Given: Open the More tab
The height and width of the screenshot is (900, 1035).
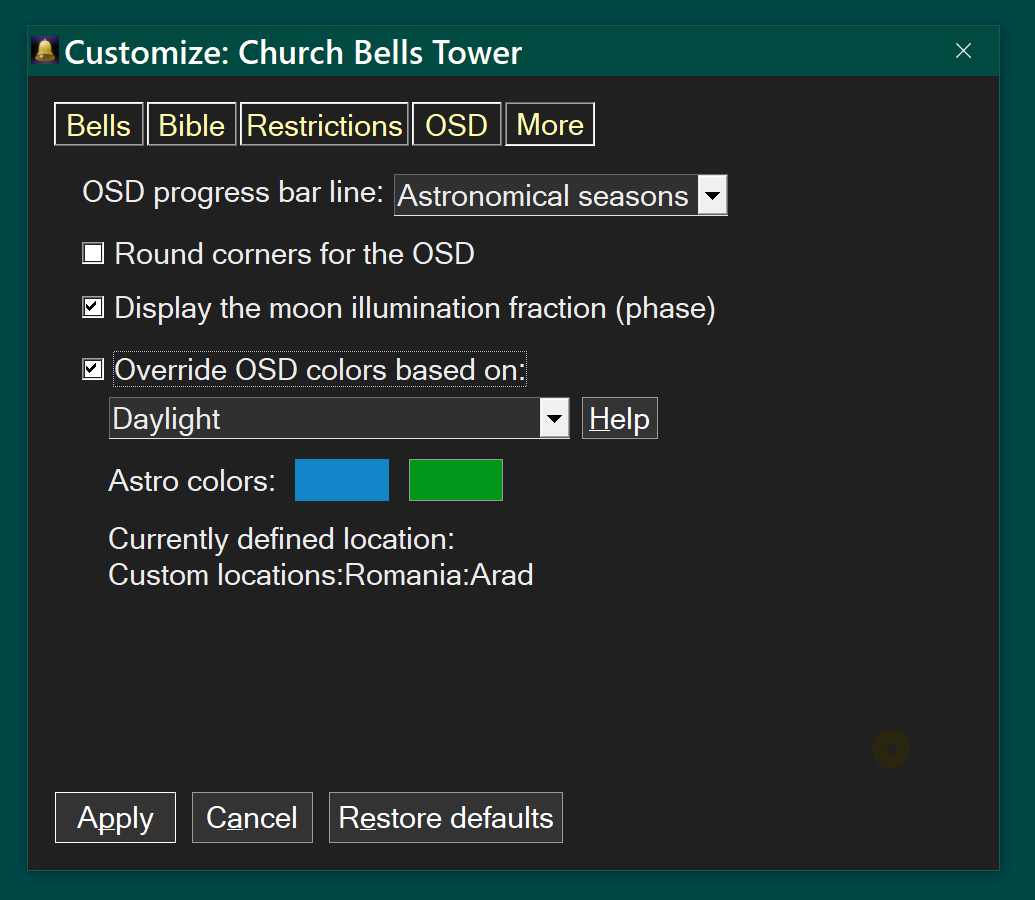Looking at the screenshot, I should 550,125.
